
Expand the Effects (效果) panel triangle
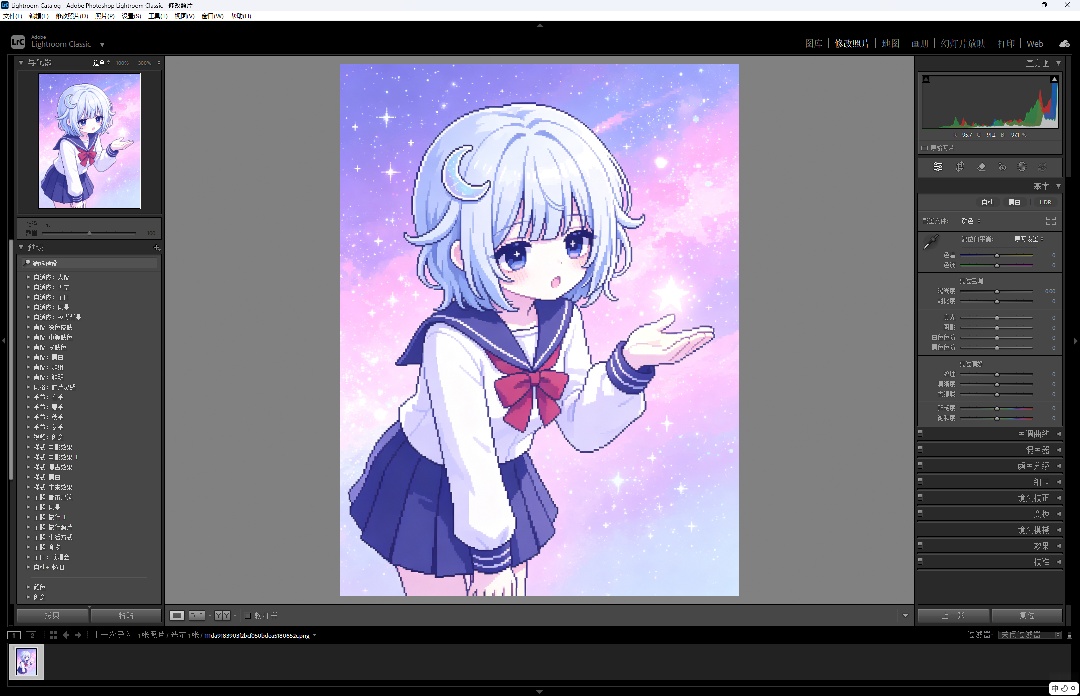coord(1059,546)
